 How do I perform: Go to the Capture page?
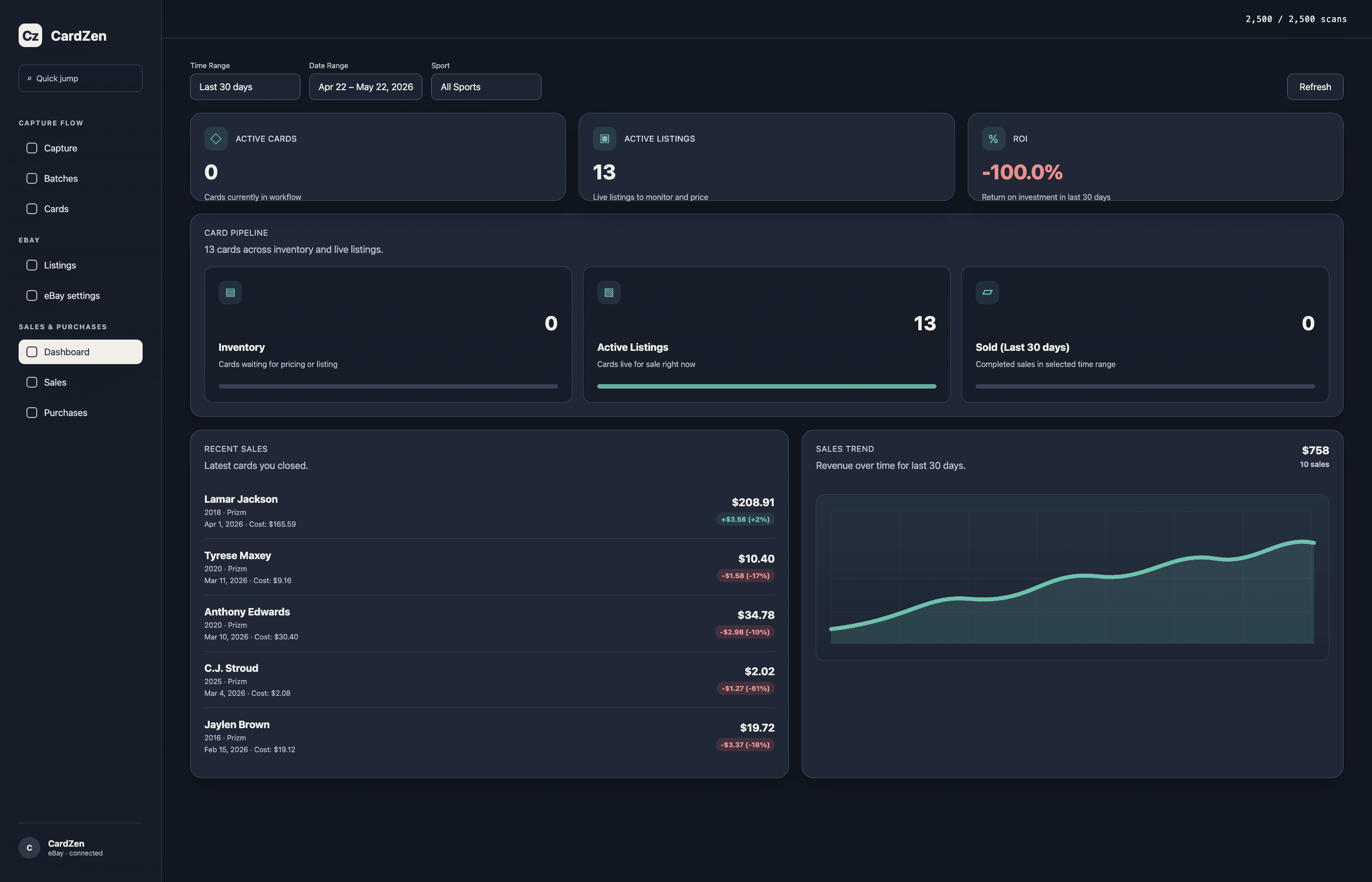80,148
